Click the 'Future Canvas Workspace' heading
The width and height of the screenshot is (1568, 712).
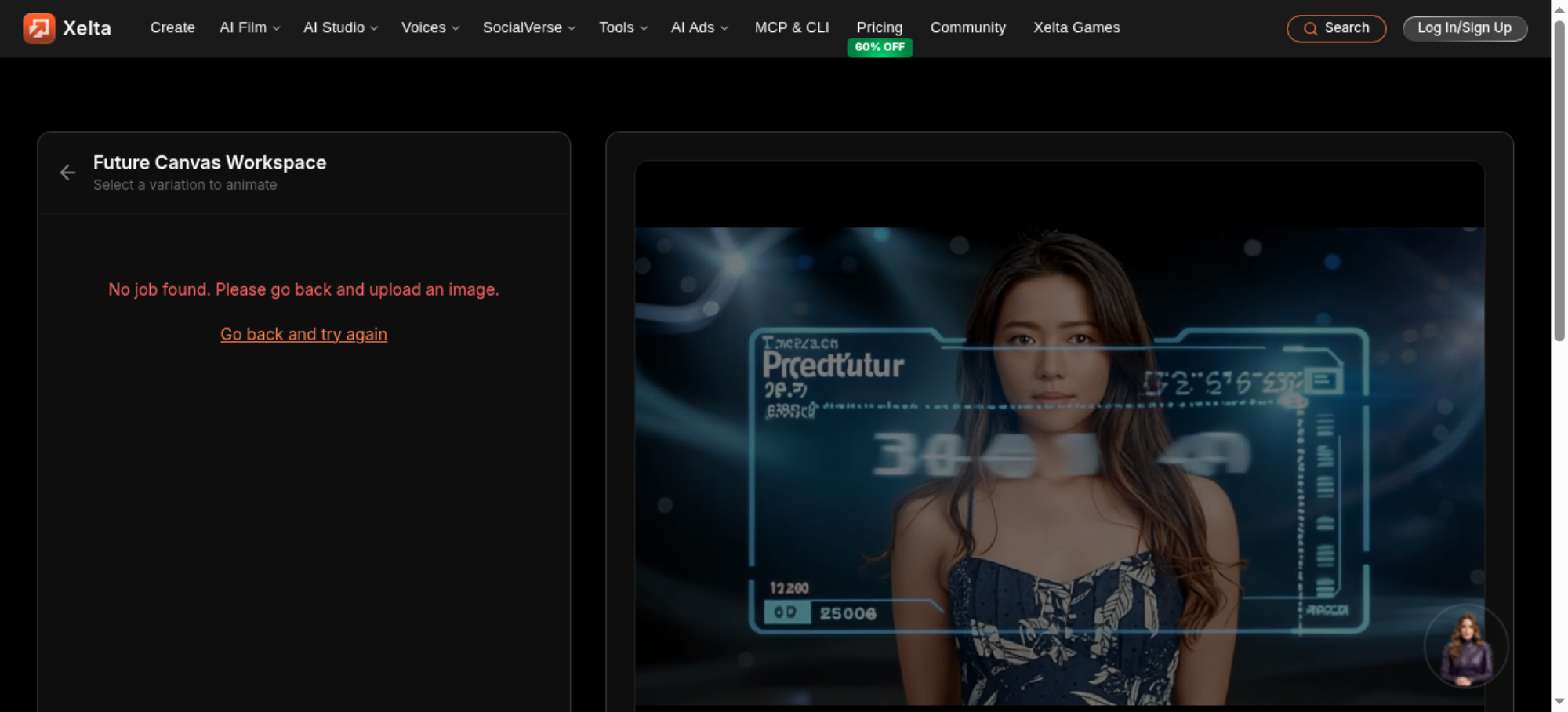(209, 162)
